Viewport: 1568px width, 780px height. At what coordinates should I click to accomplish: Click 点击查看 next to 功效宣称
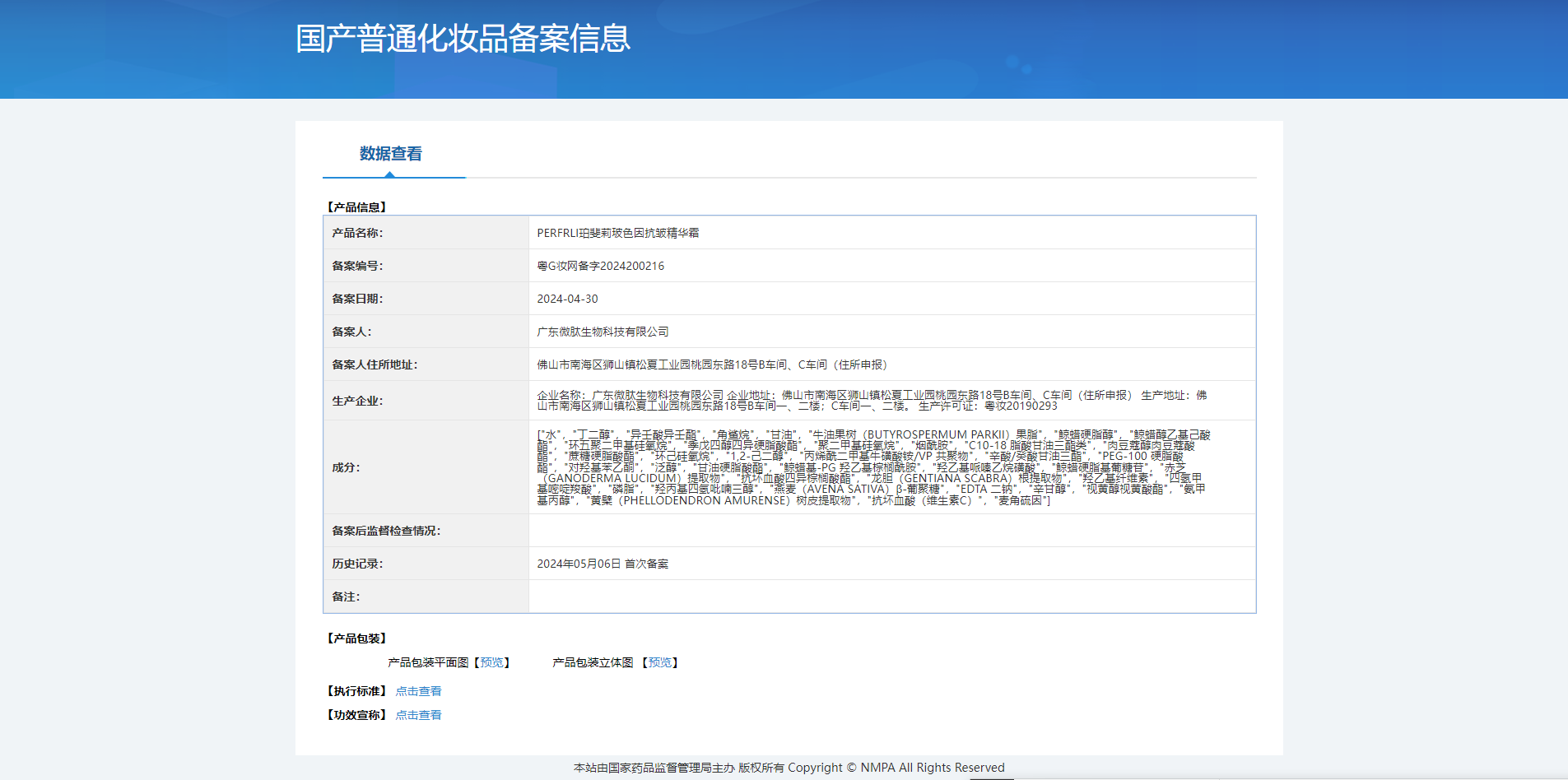(418, 715)
